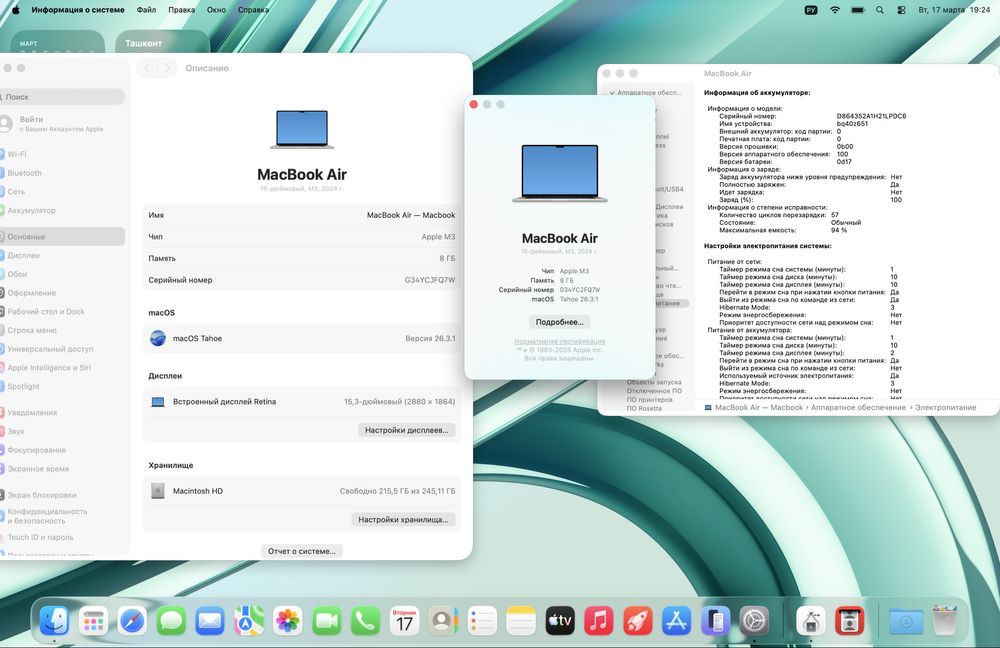Launch Safari from the Dock
The height and width of the screenshot is (648, 1000).
133,621
